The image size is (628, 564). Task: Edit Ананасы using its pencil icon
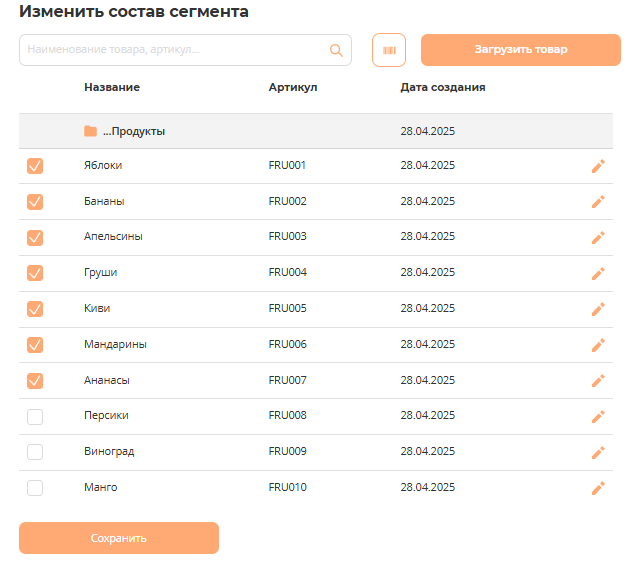598,381
